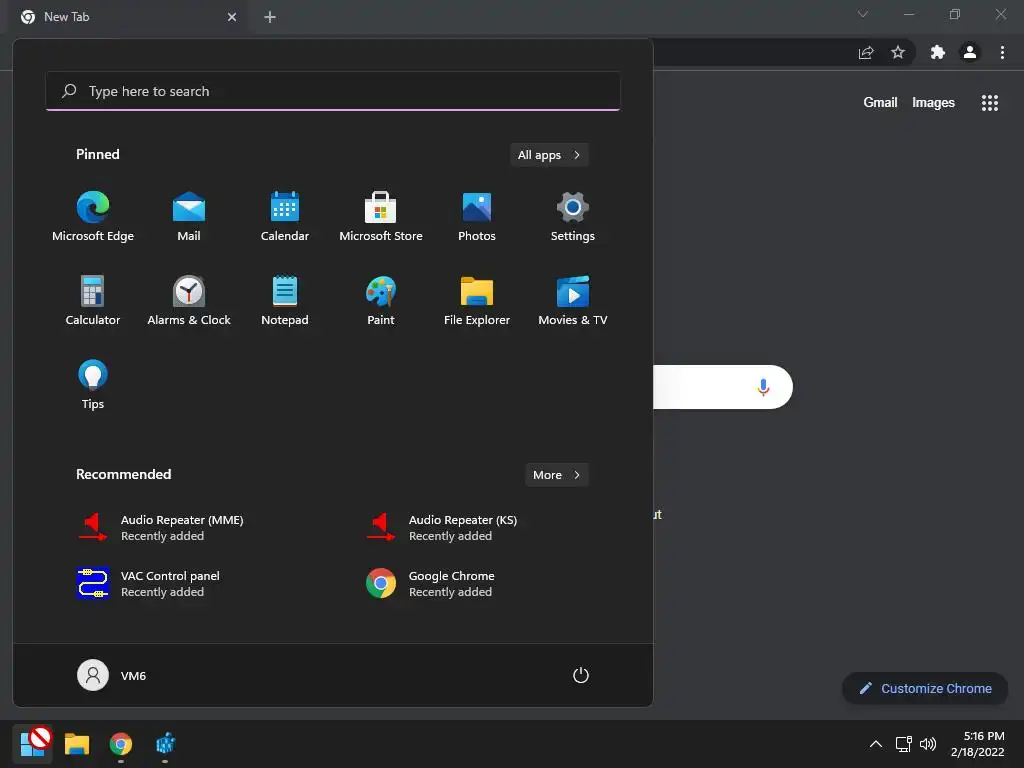This screenshot has width=1024, height=768.
Task: Launch the Photos app
Action: tap(477, 217)
